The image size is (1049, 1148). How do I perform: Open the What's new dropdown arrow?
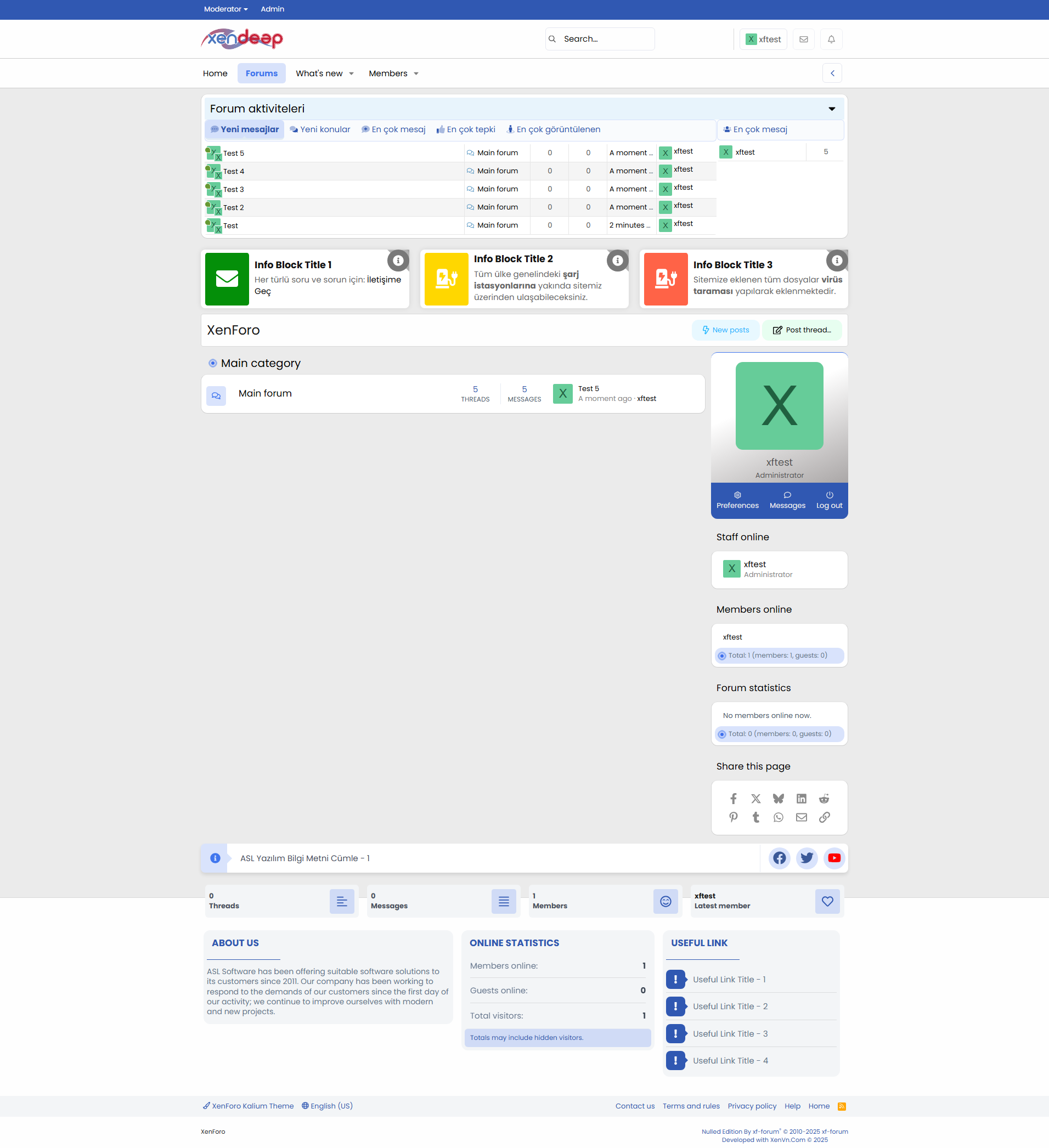click(x=351, y=74)
